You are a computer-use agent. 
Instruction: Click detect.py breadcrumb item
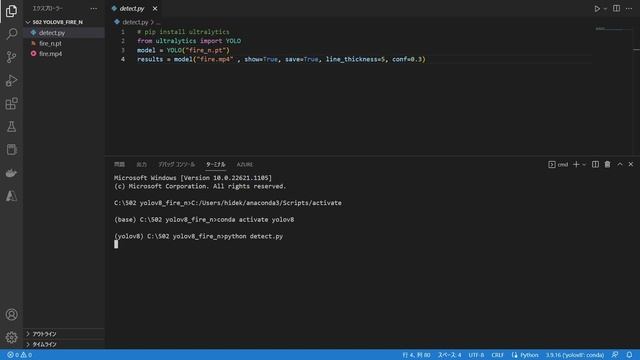(135, 22)
